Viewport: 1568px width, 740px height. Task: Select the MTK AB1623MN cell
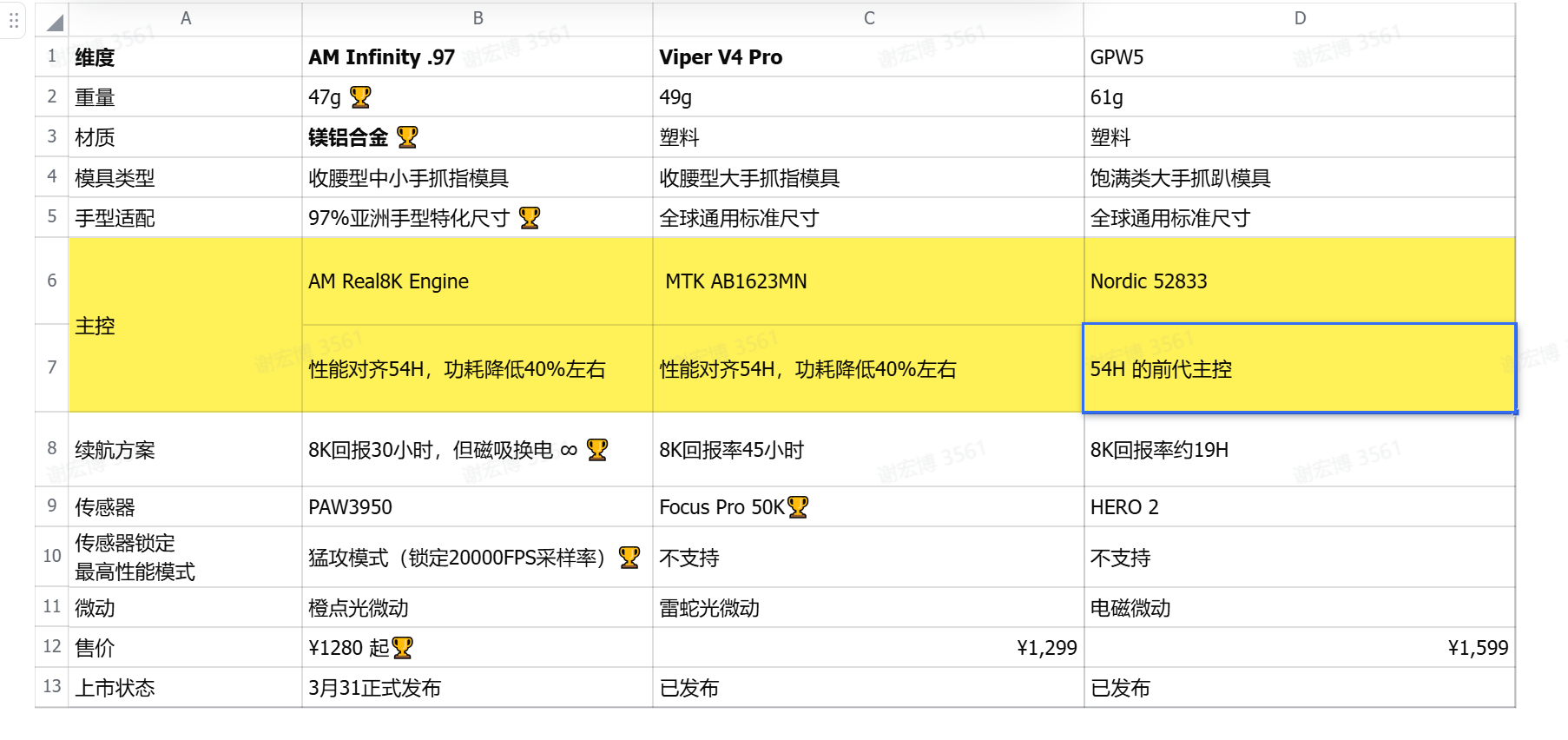[869, 281]
